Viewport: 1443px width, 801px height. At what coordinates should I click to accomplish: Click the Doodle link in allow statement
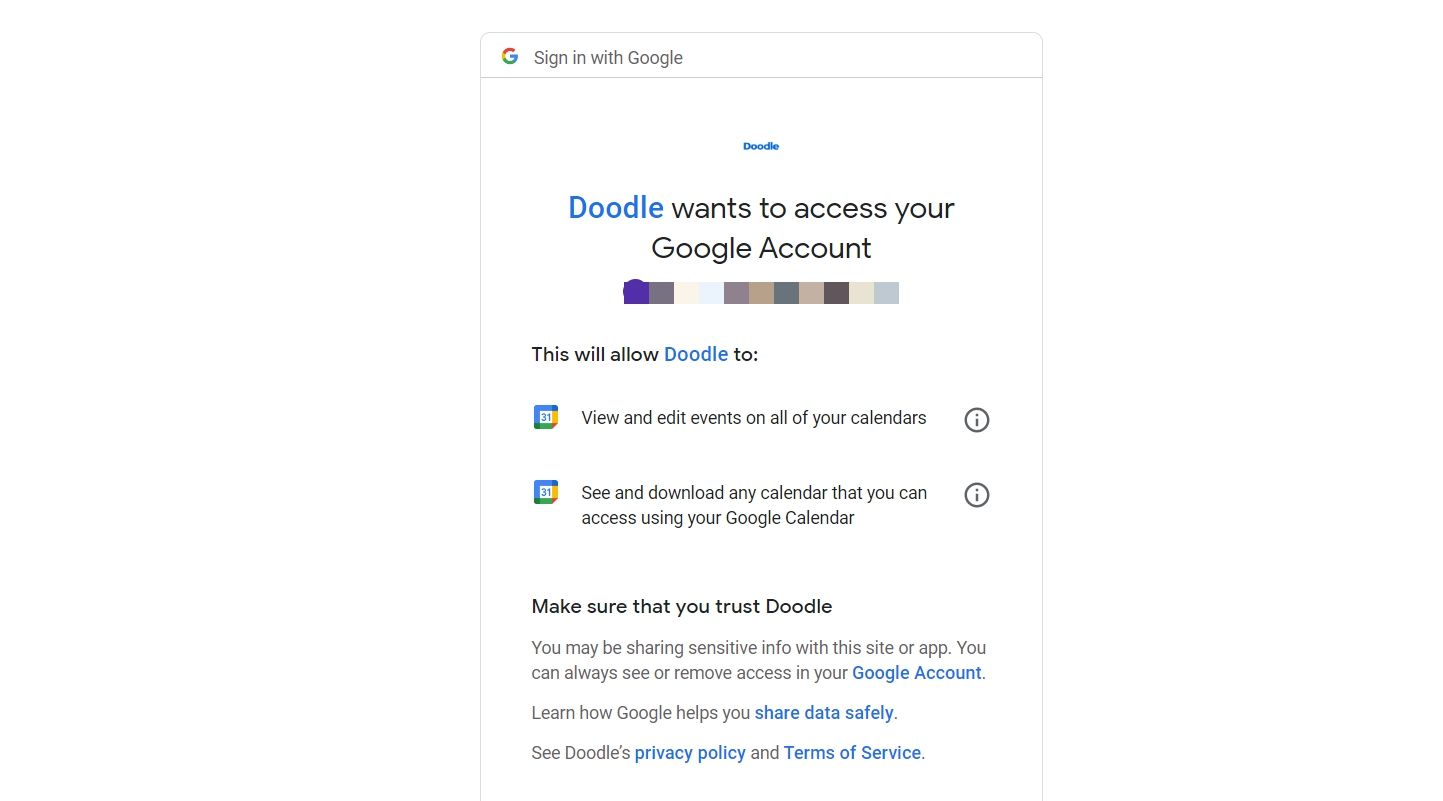click(x=695, y=354)
